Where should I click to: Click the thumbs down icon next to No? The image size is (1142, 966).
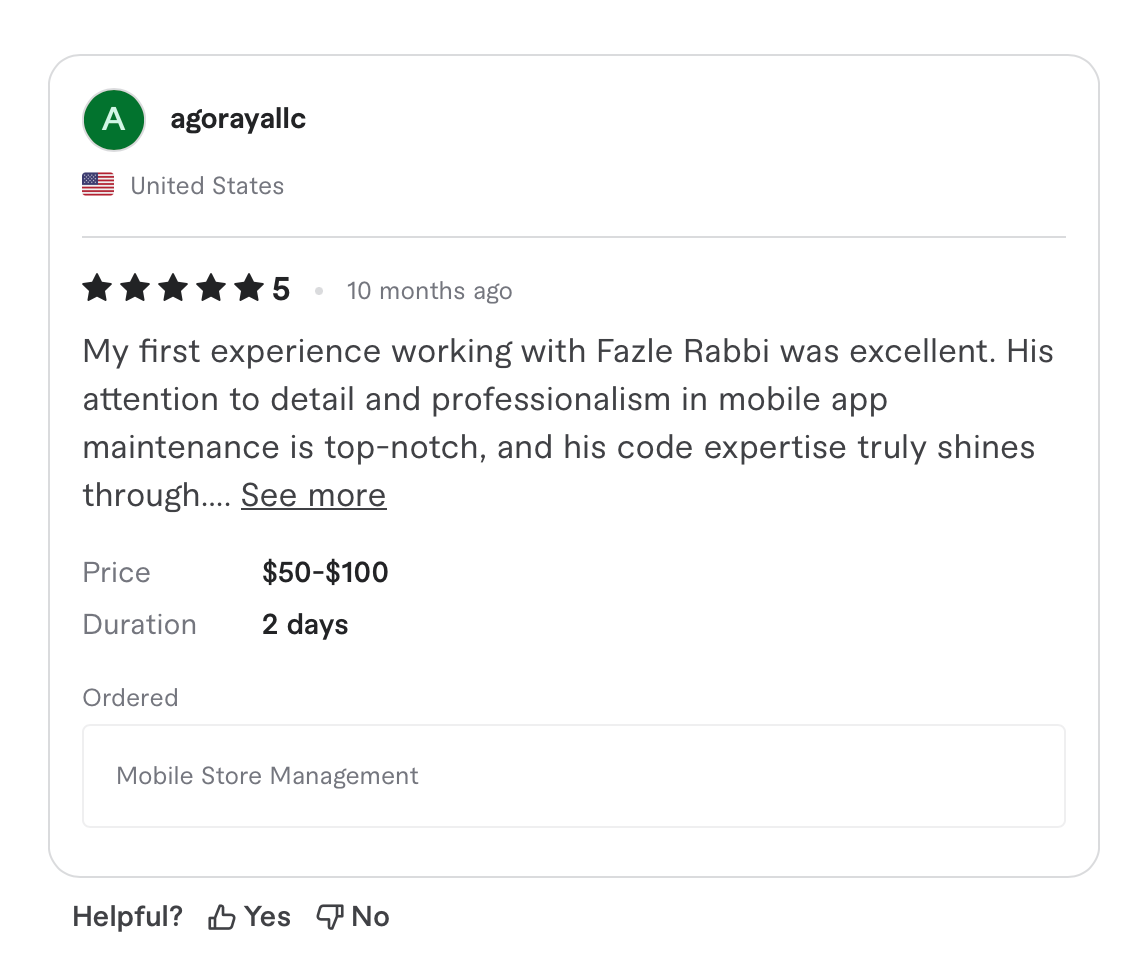[329, 915]
